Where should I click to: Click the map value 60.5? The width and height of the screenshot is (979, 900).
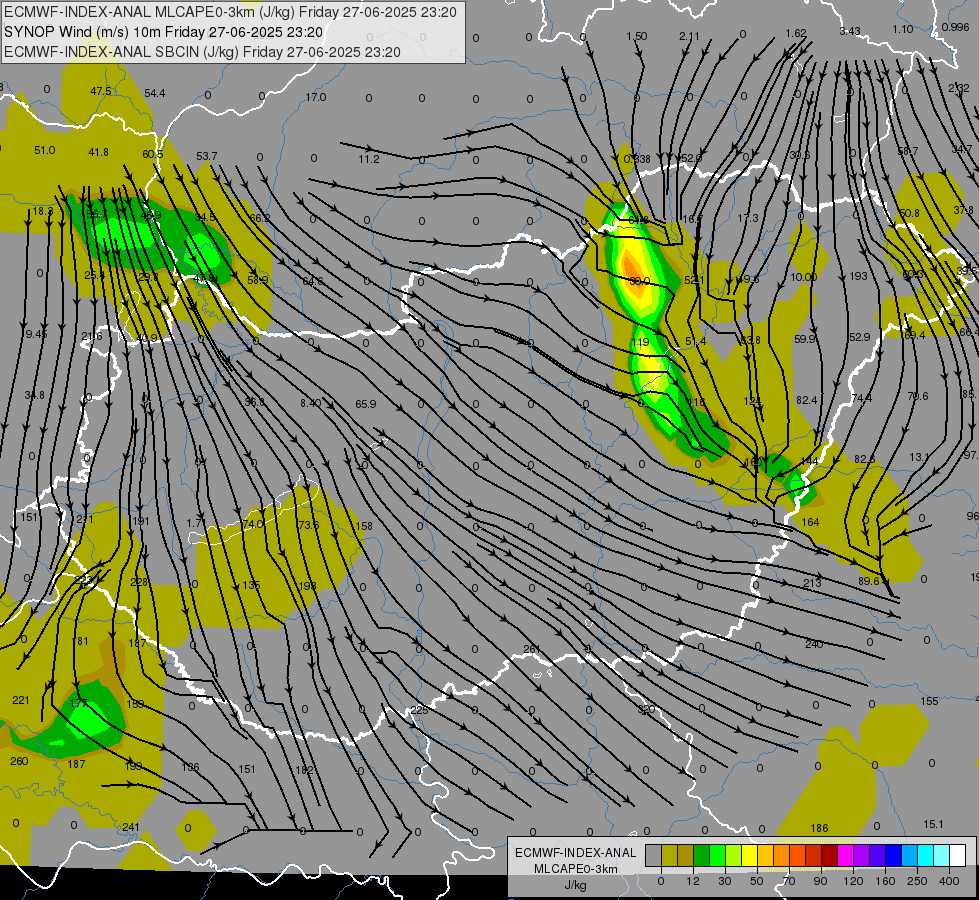click(x=152, y=154)
